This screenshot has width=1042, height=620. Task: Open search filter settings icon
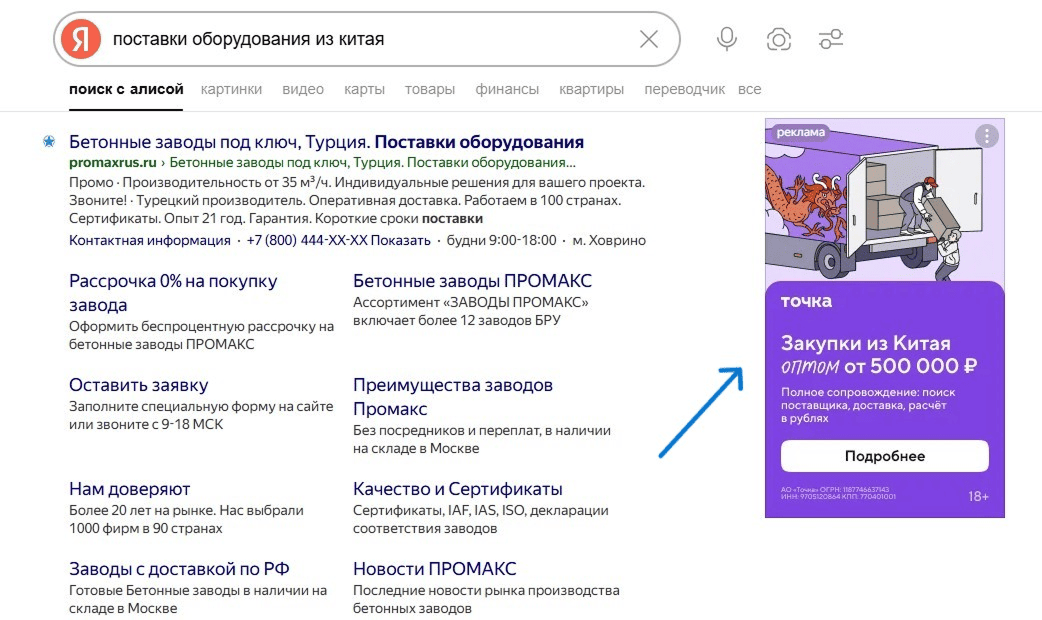coord(830,38)
